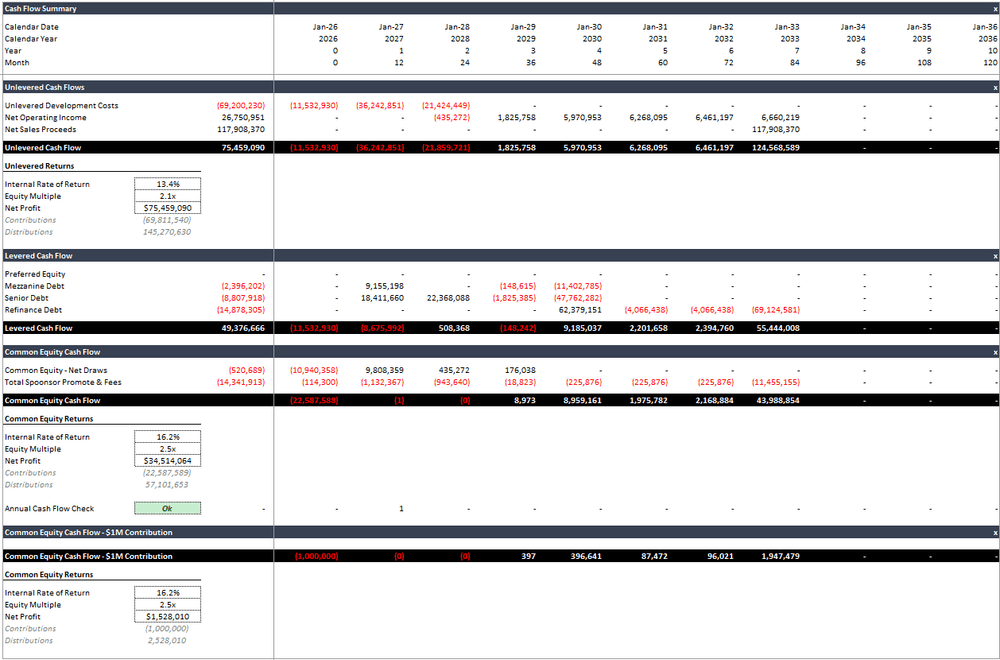Click the Net Profit cell showing $75,459,090
This screenshot has height=660, width=1000.
click(x=168, y=208)
